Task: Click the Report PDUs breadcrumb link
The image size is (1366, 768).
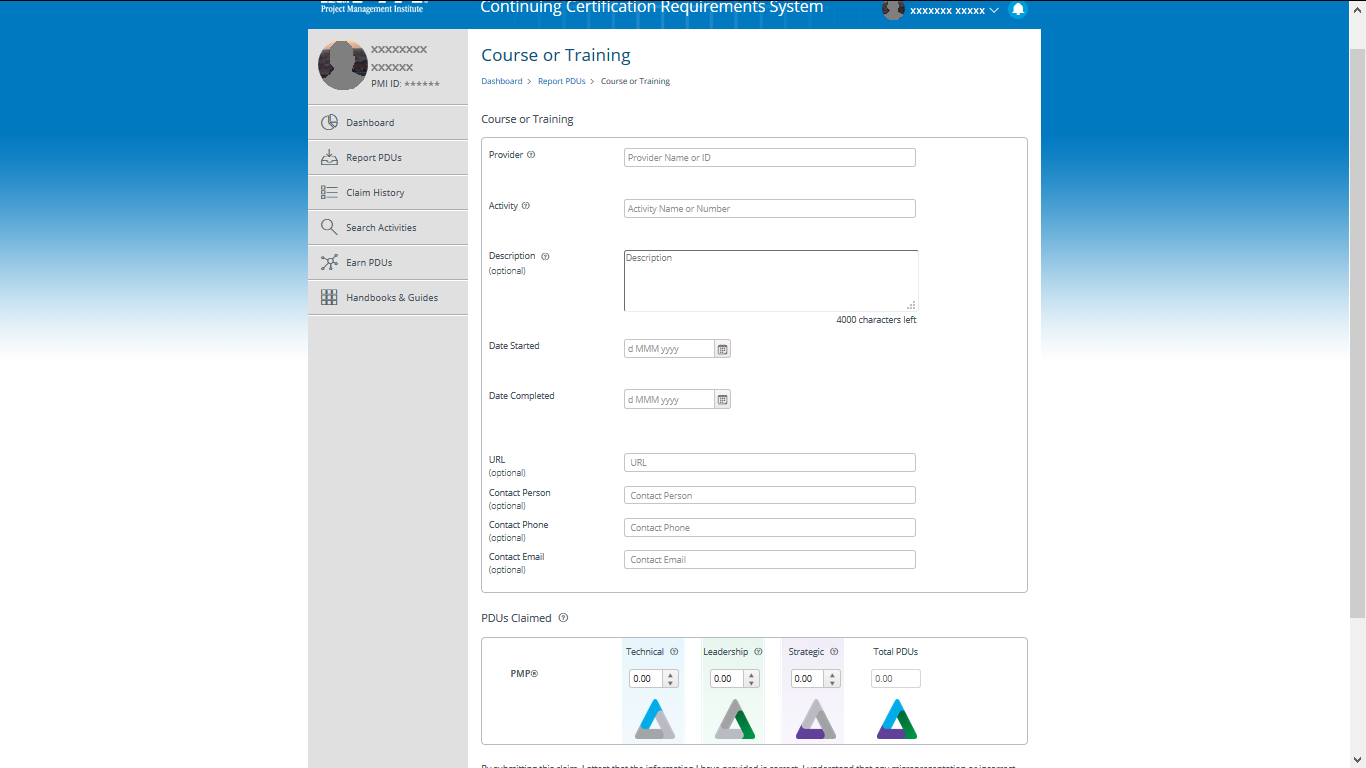Action: pos(562,81)
